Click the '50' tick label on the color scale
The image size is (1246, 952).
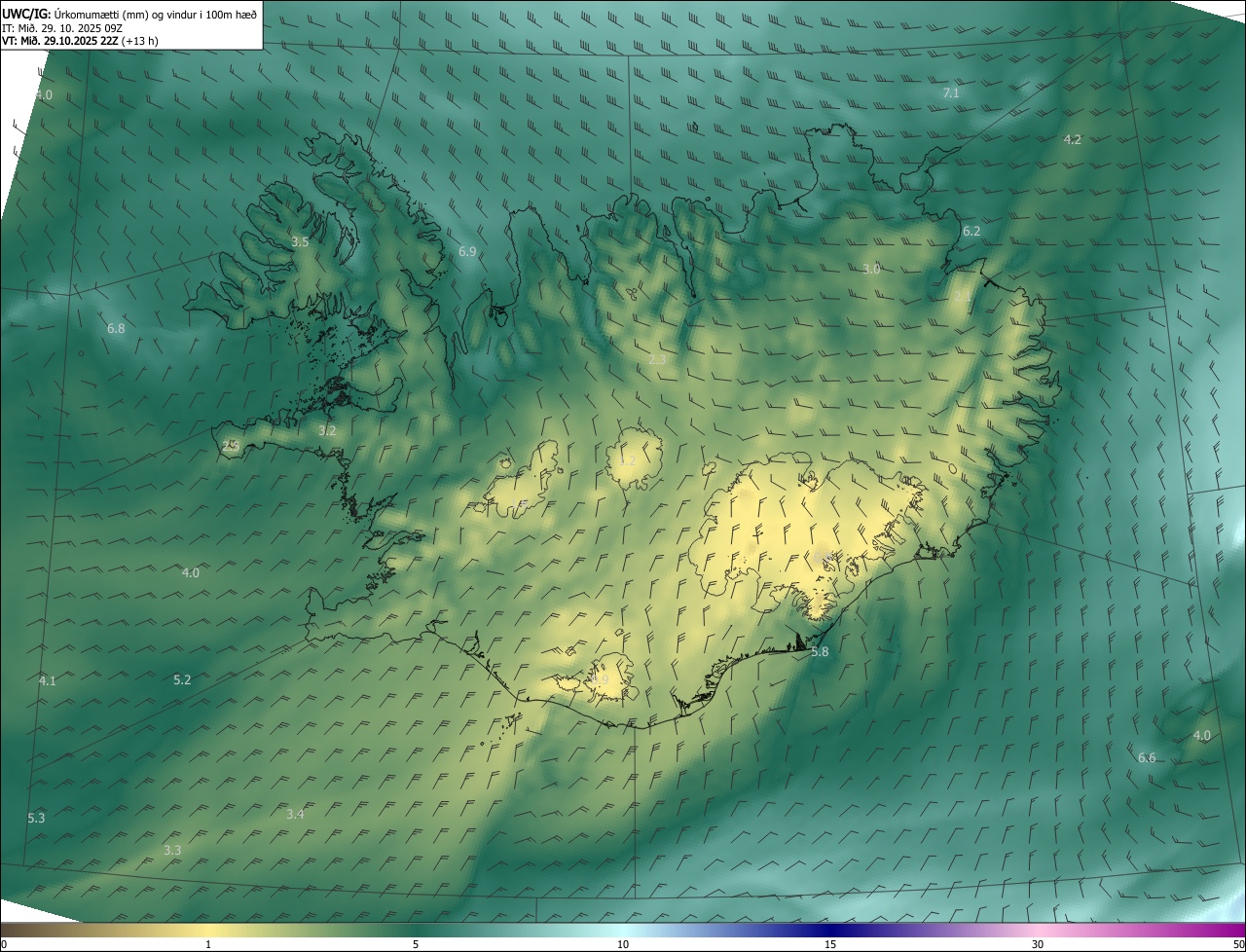click(1238, 945)
